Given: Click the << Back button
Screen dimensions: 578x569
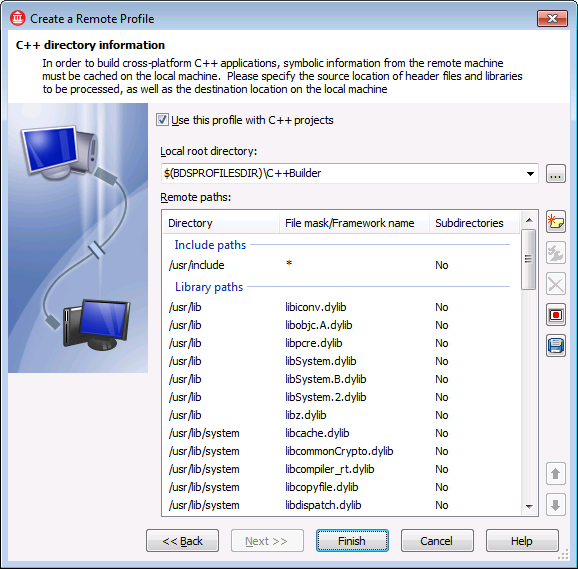Looking at the screenshot, I should coord(182,541).
